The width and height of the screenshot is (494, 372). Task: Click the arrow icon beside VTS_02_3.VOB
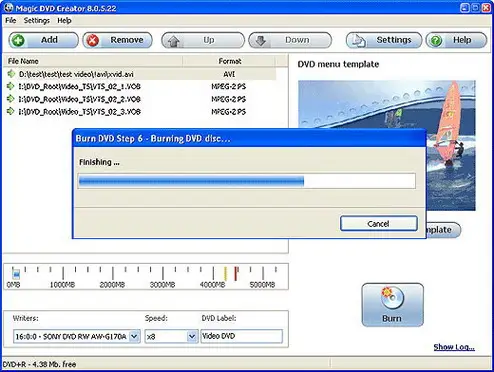pyautogui.click(x=11, y=111)
